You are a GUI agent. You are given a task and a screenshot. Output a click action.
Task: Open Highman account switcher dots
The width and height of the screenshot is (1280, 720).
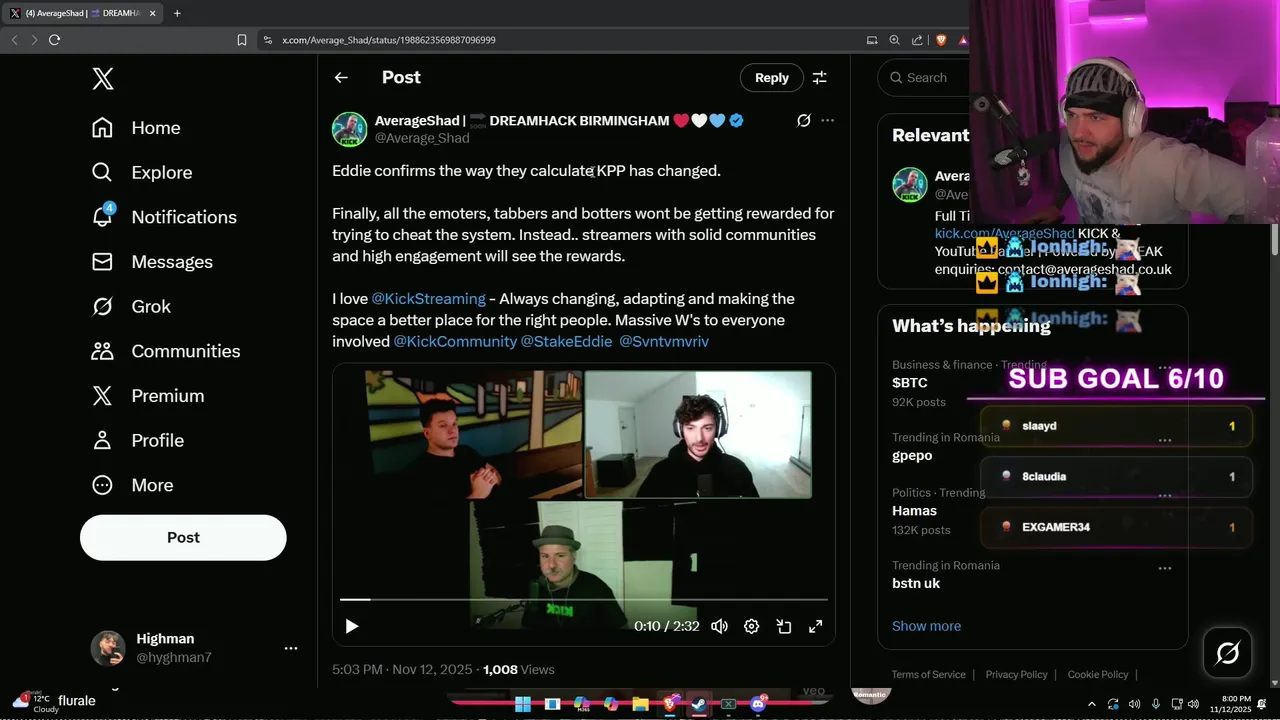tap(291, 648)
